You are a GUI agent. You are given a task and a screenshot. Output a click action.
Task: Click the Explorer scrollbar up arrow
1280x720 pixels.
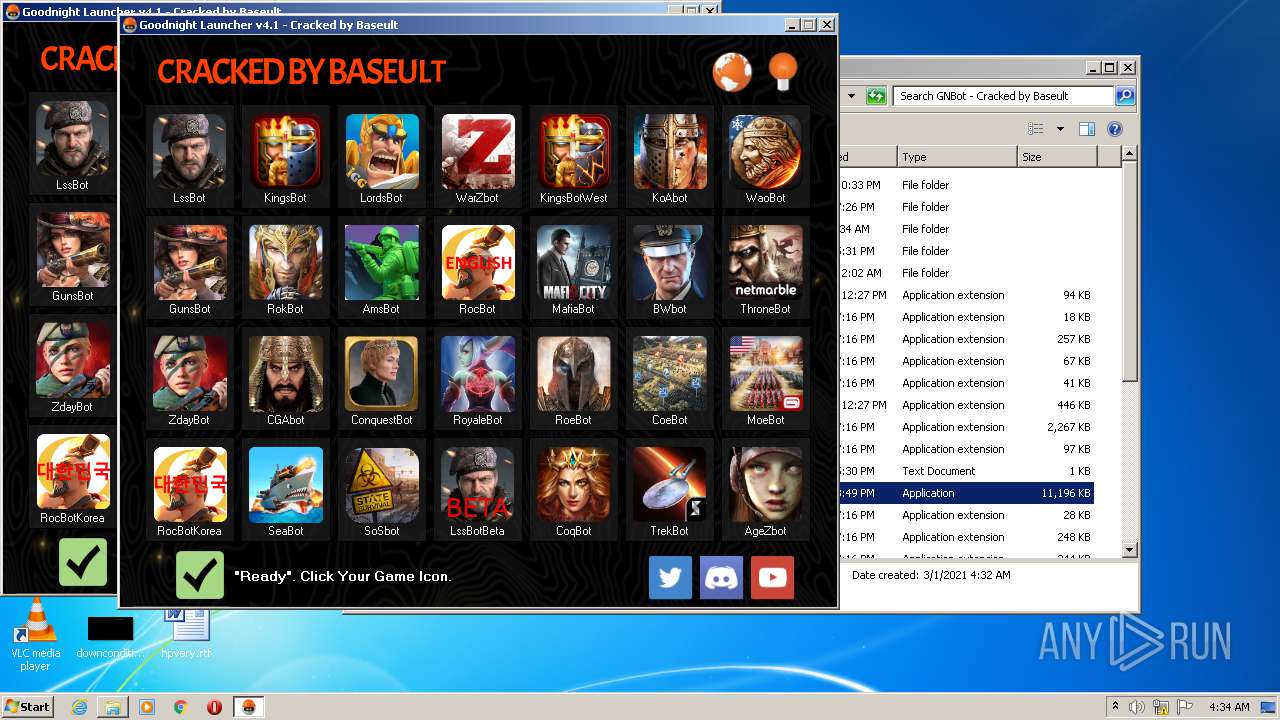pos(1130,154)
